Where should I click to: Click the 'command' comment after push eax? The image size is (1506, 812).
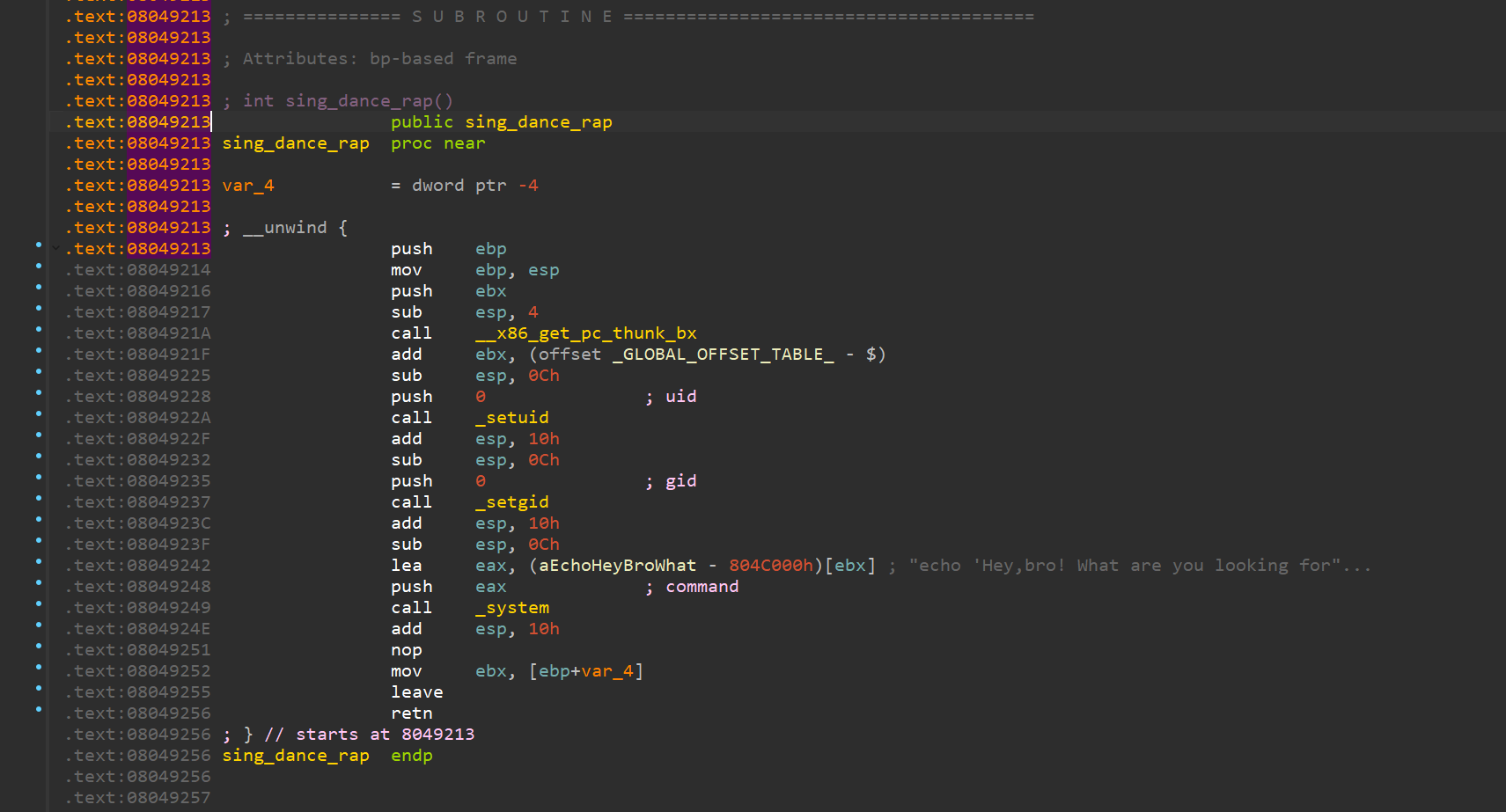pyautogui.click(x=702, y=587)
